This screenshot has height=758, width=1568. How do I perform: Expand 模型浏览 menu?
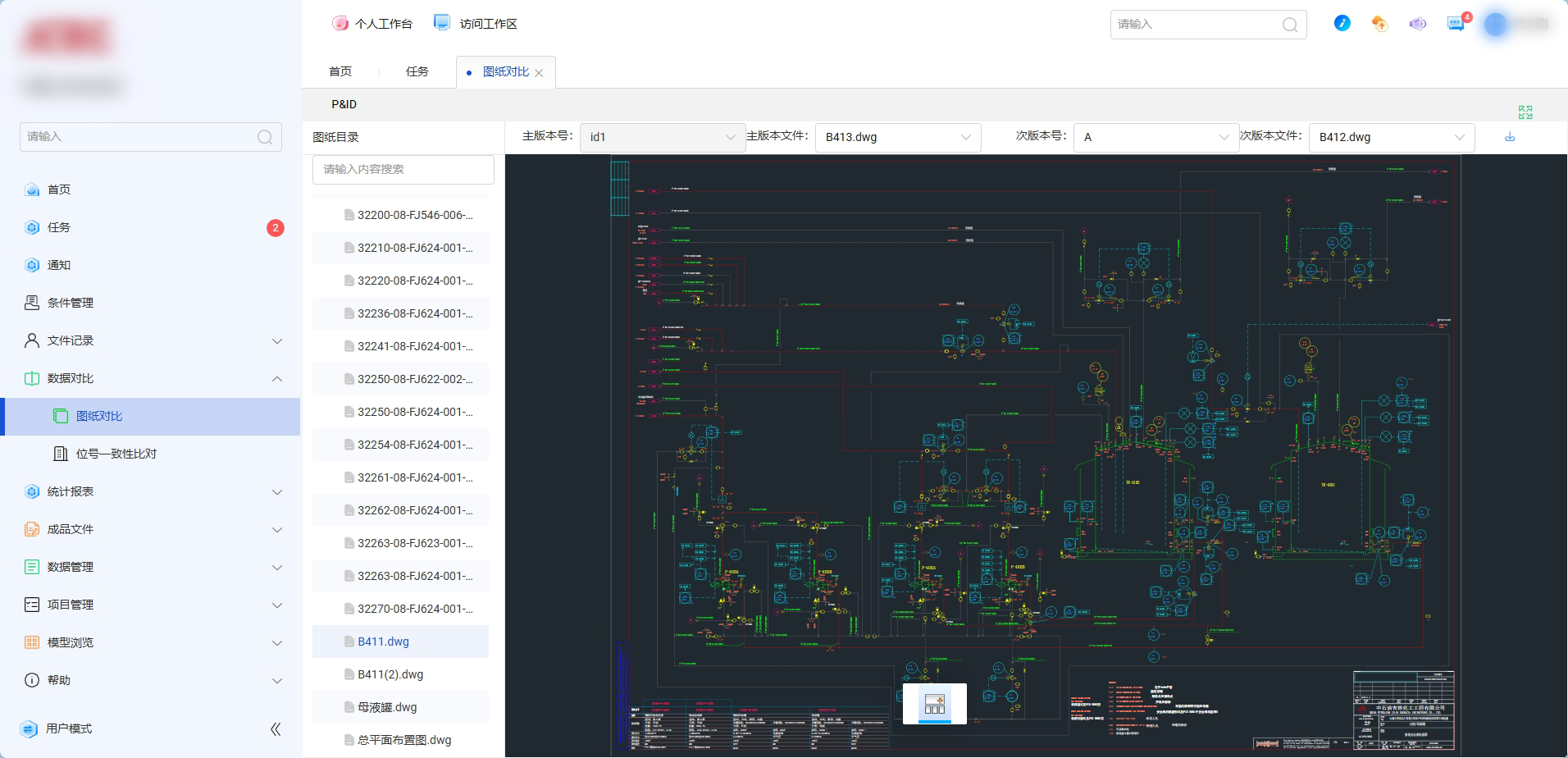click(x=151, y=642)
